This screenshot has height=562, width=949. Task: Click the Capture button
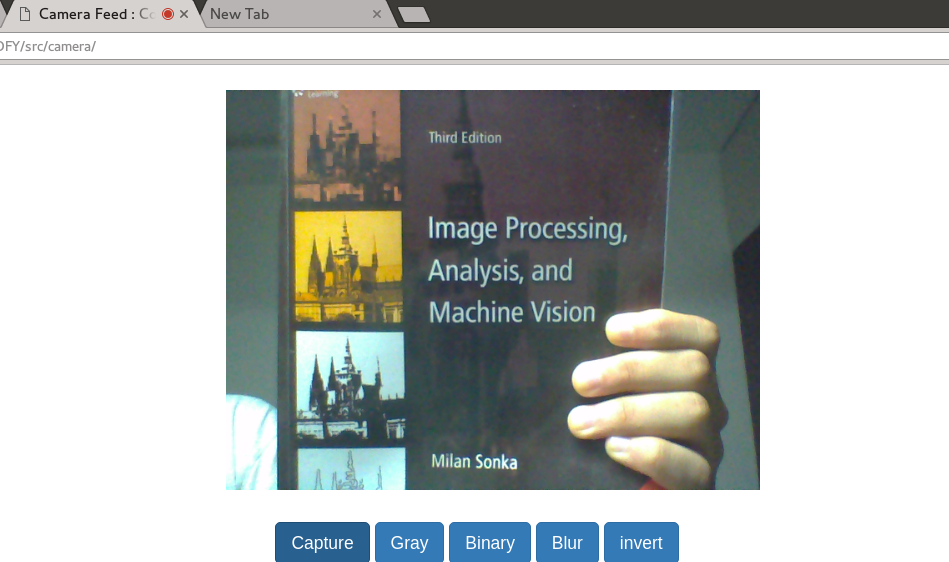(322, 542)
